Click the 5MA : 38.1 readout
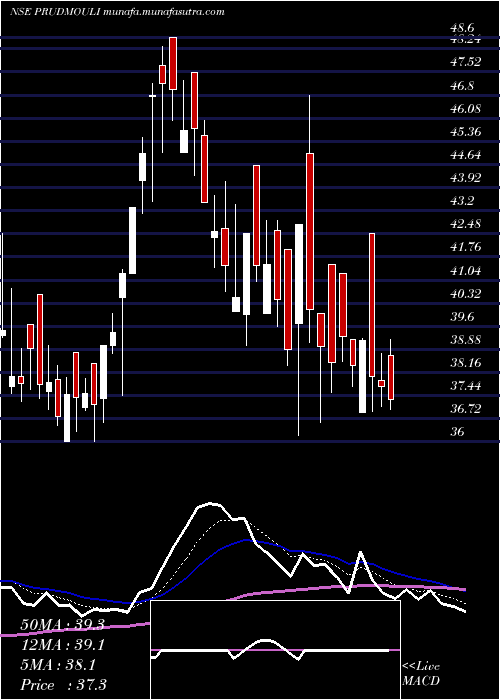 [x=58, y=665]
